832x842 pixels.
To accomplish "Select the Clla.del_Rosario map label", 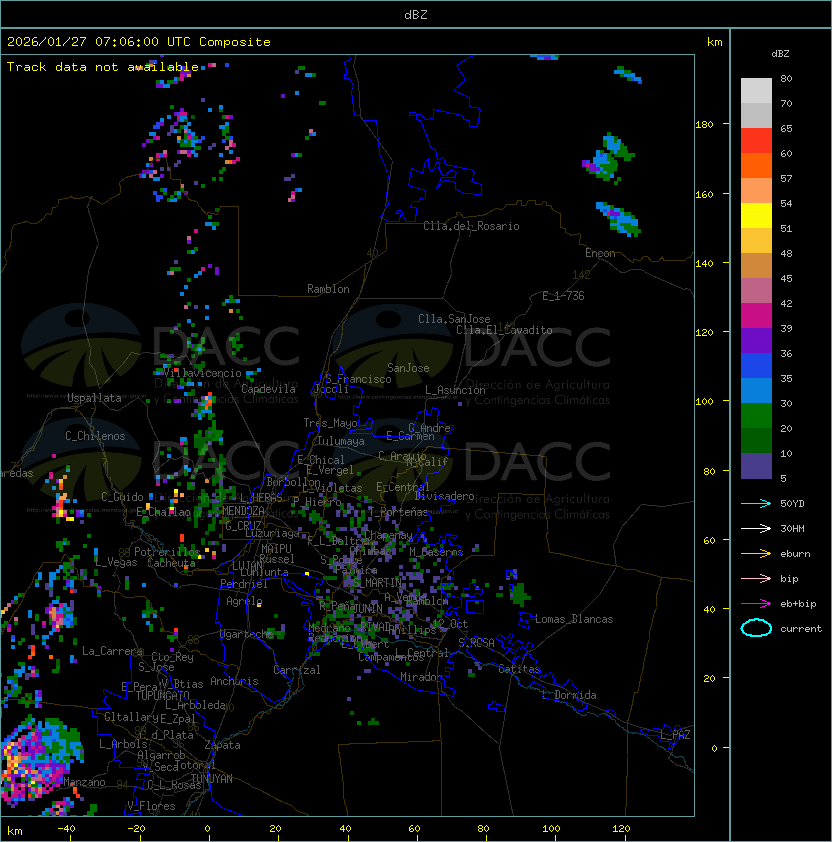I will [471, 226].
